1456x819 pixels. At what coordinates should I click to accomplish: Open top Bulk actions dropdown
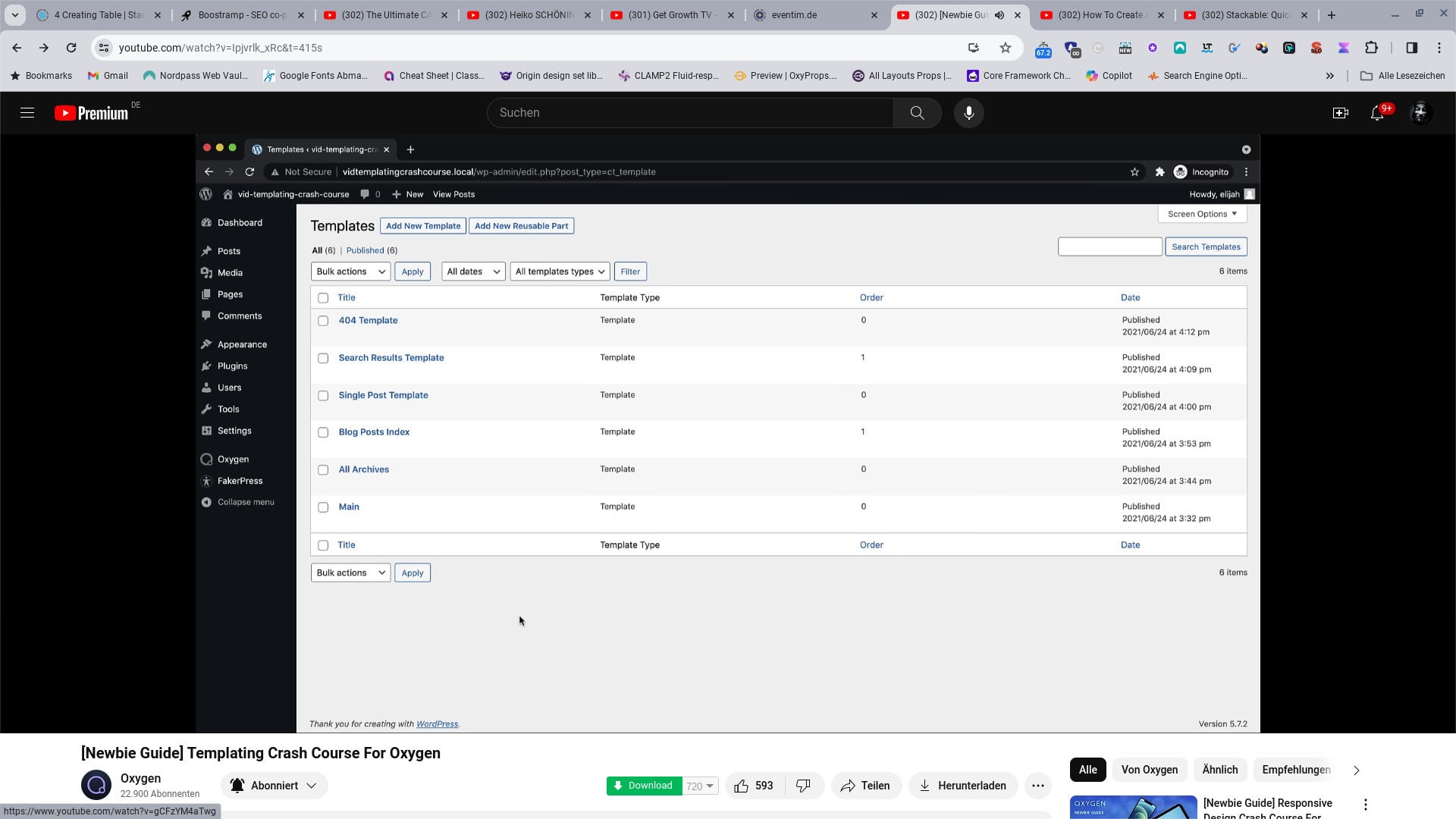350,271
